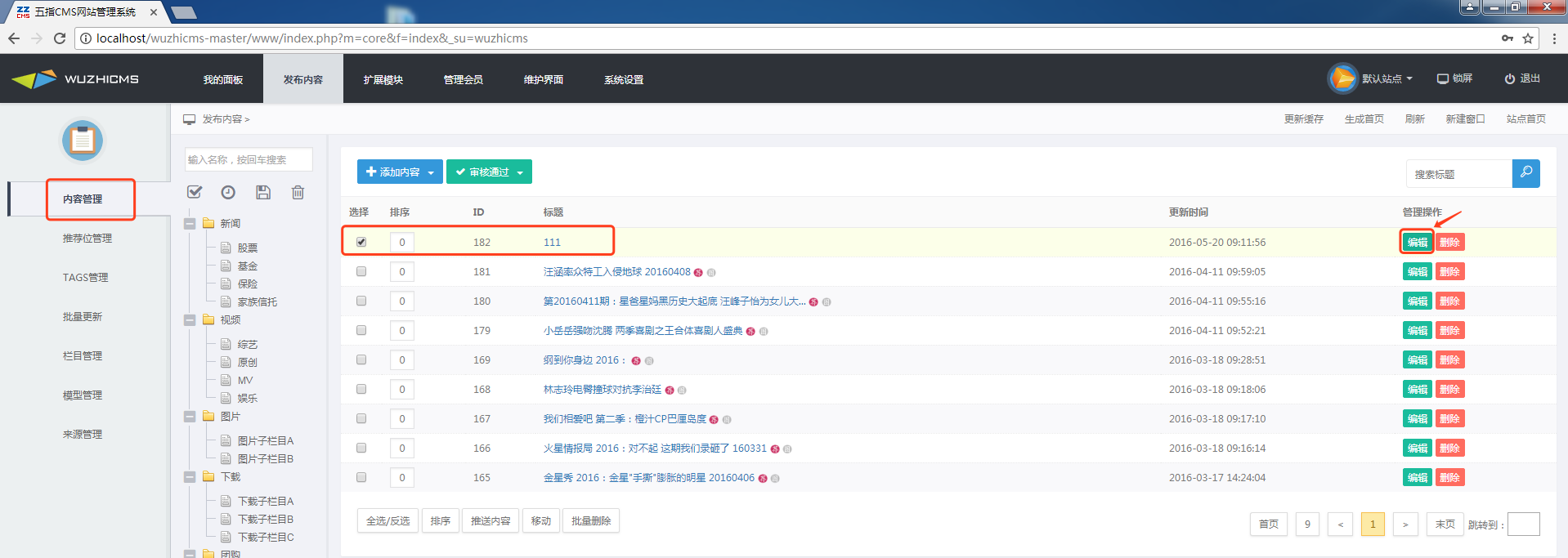Check the checkbox for row ID 166

361,448
